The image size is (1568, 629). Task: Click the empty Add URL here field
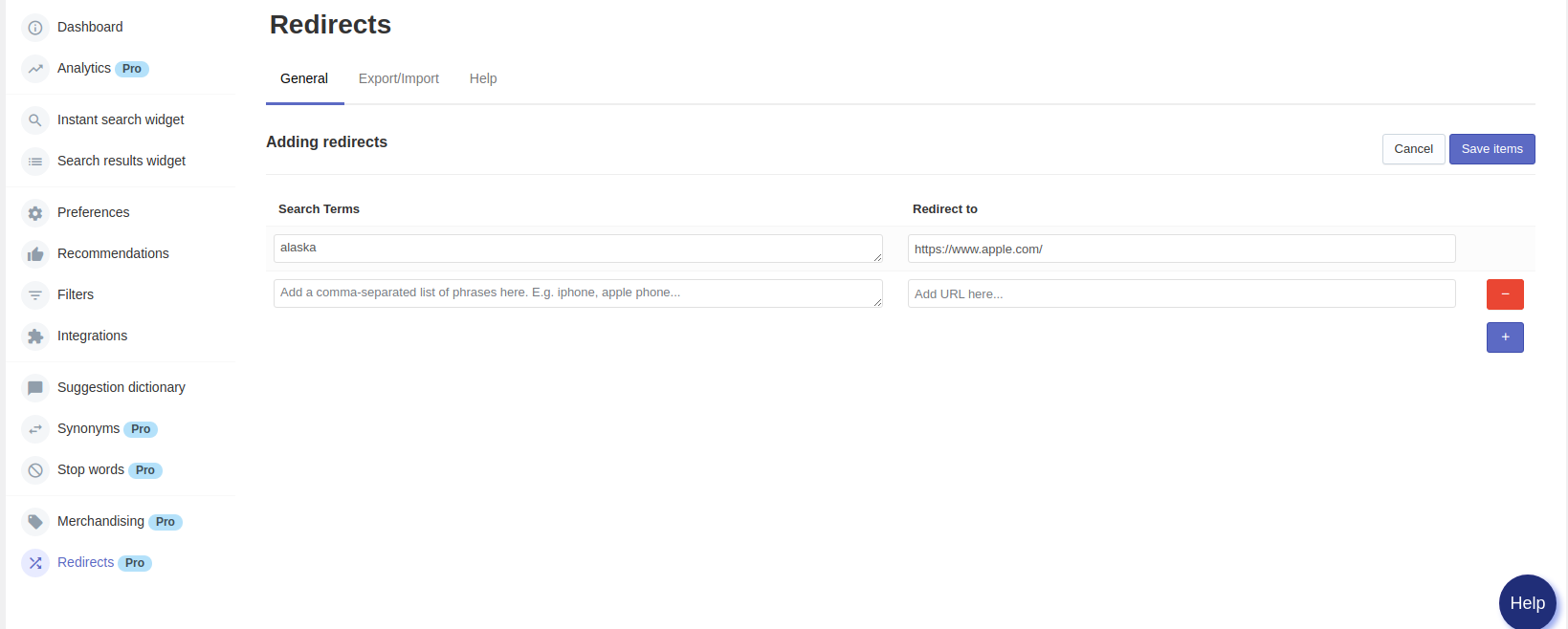coord(1182,293)
